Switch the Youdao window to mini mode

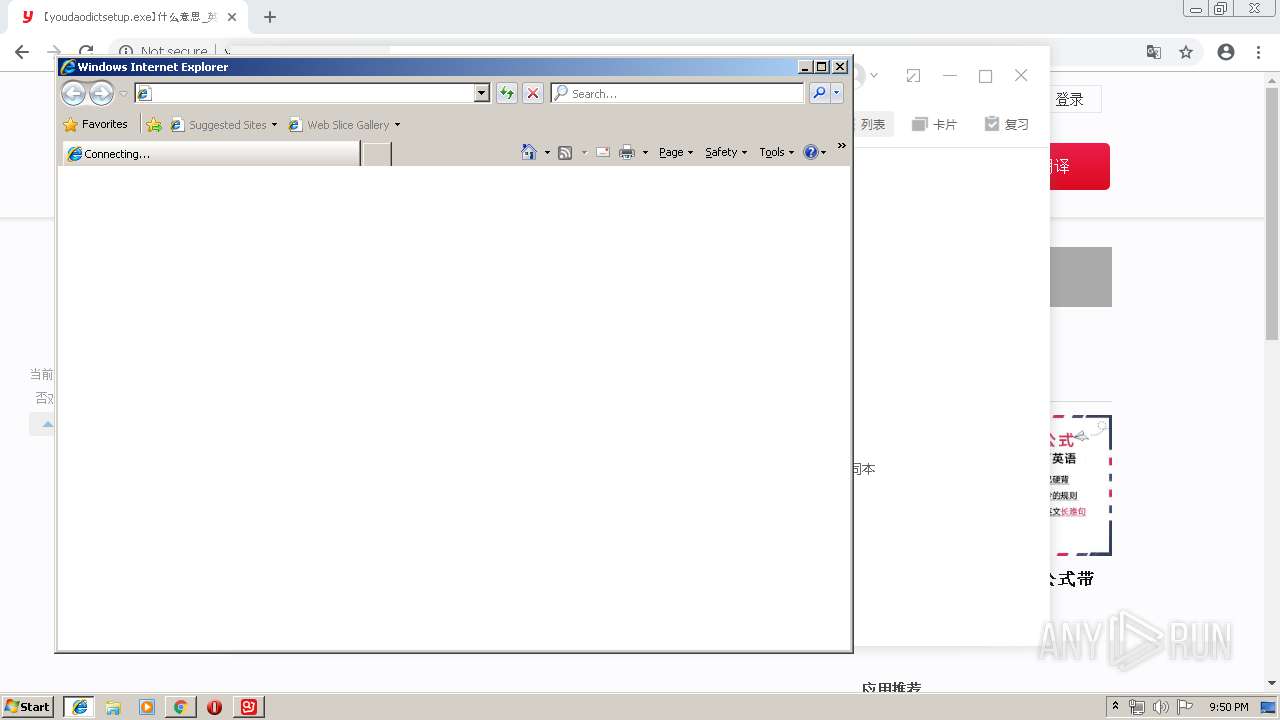(x=913, y=76)
